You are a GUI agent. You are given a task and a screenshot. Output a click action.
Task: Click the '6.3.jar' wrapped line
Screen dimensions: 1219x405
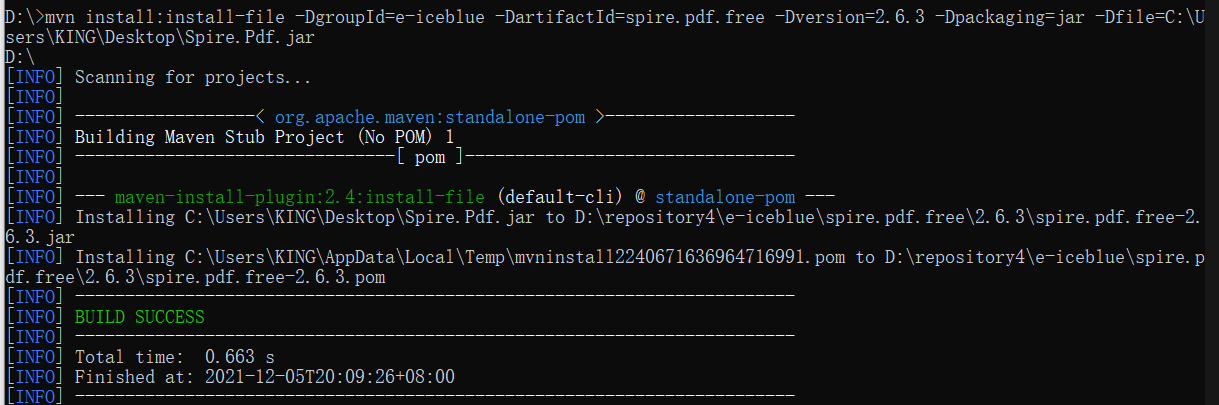pyautogui.click(x=40, y=237)
